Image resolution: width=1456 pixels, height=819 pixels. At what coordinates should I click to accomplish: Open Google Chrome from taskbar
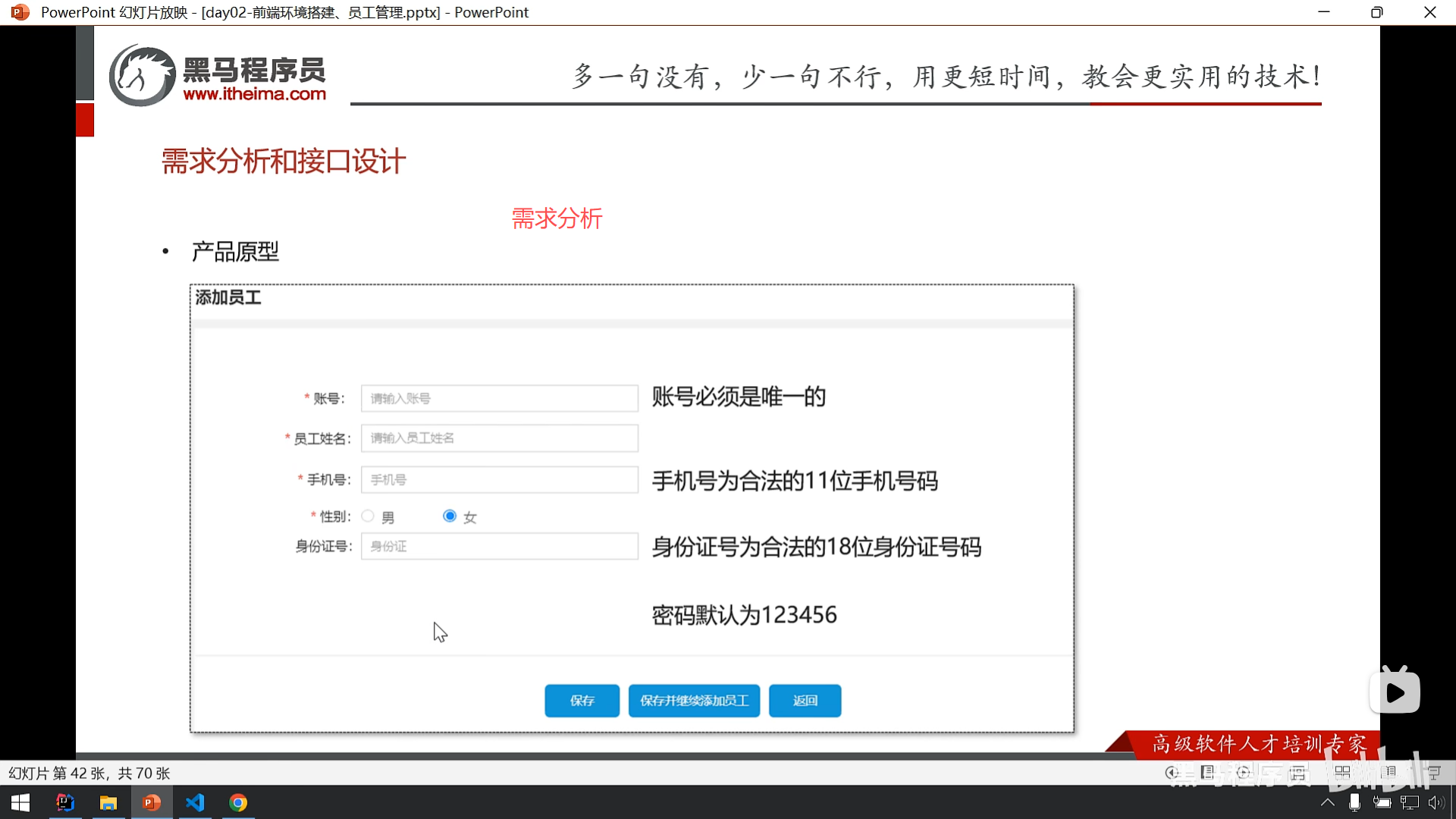coord(238,802)
